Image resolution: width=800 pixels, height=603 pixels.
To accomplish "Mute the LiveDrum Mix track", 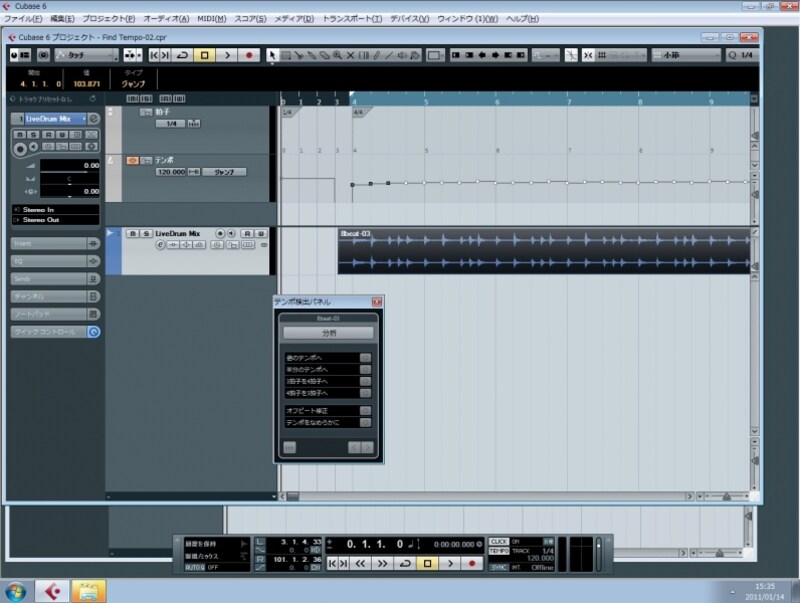I will (x=131, y=234).
